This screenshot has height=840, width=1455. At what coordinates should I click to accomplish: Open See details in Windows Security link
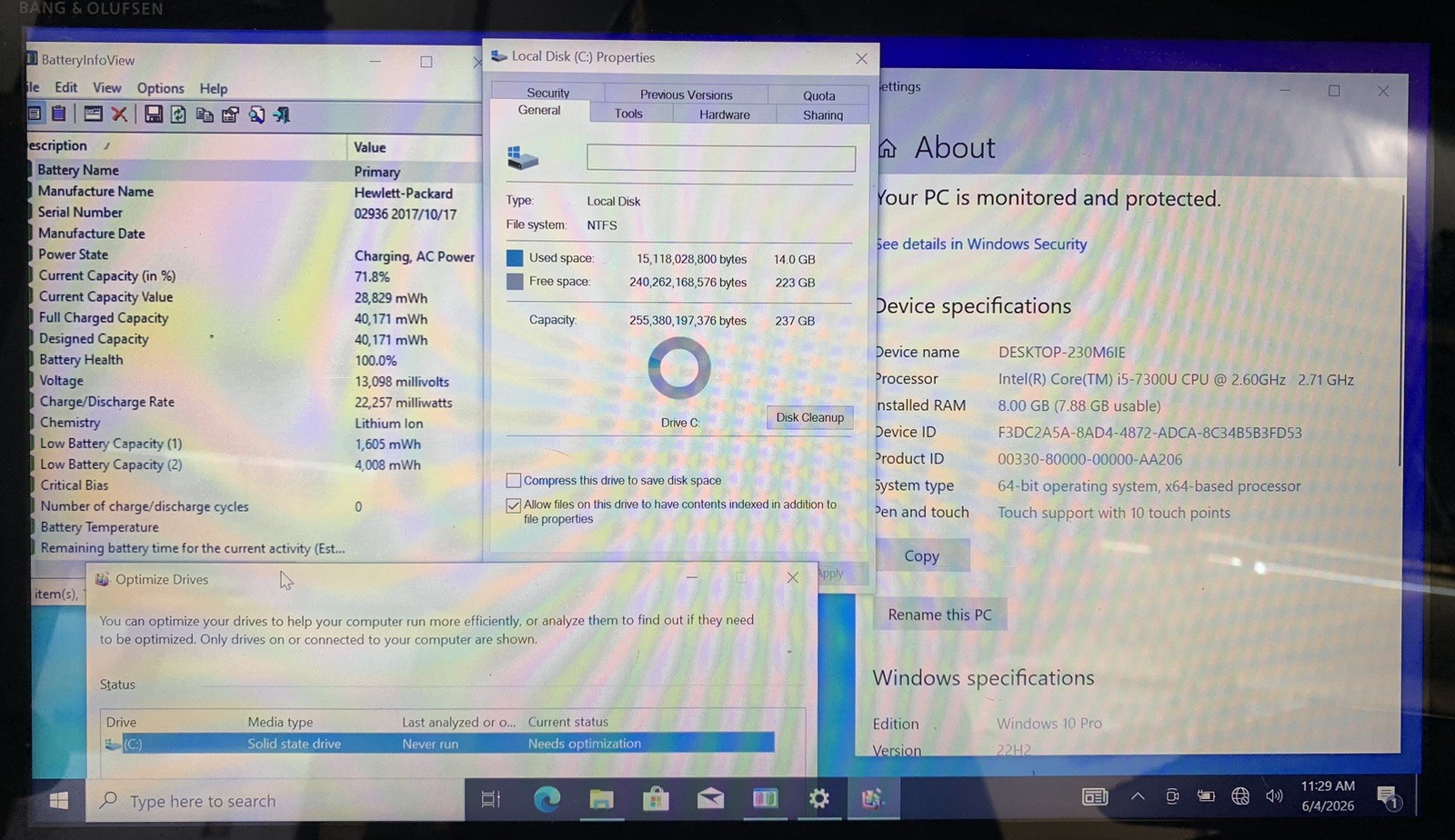click(981, 244)
